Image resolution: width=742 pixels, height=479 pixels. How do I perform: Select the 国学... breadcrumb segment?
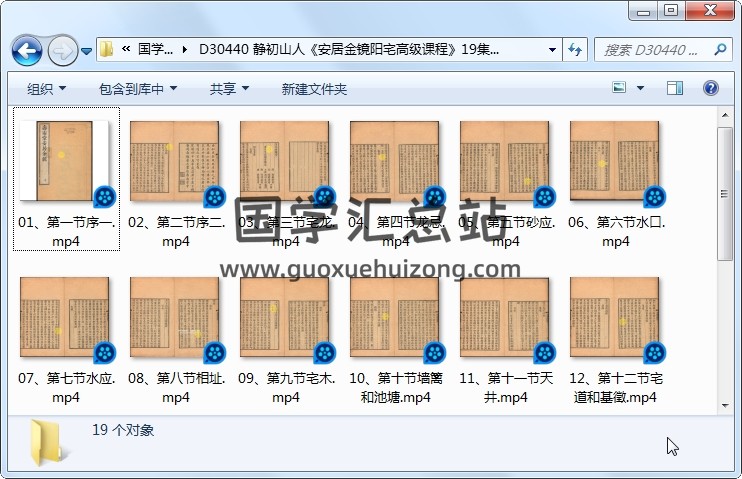tap(155, 49)
